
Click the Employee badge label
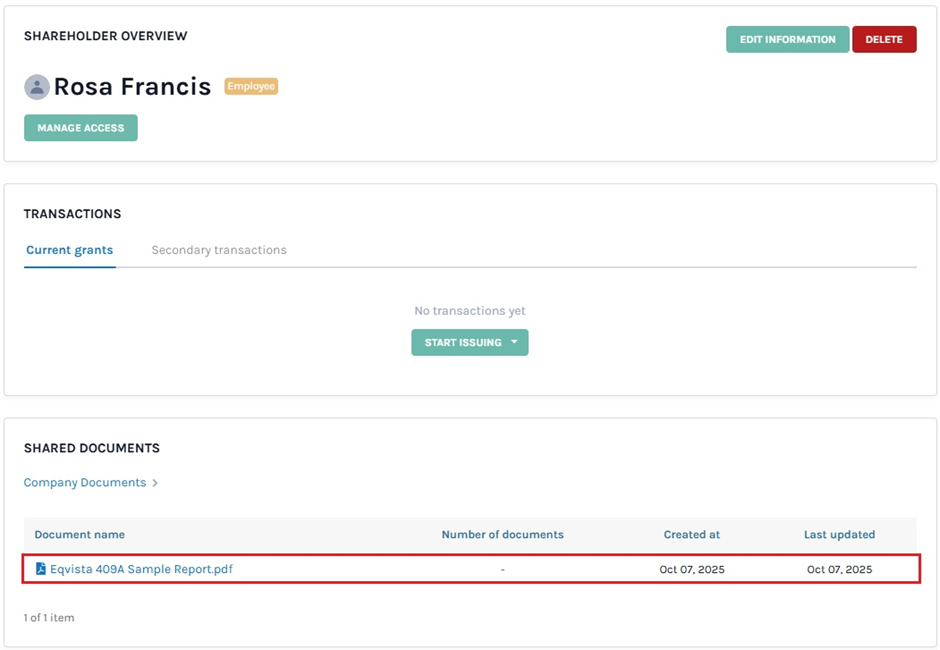251,87
